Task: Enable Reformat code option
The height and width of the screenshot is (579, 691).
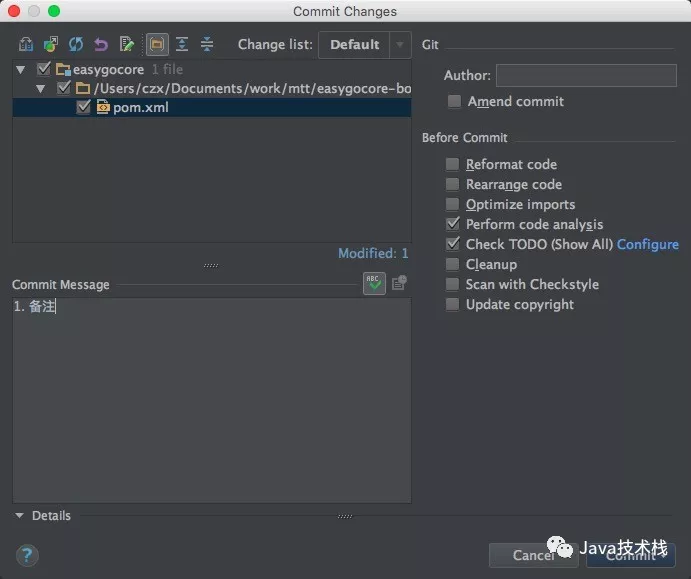Action: pos(453,164)
